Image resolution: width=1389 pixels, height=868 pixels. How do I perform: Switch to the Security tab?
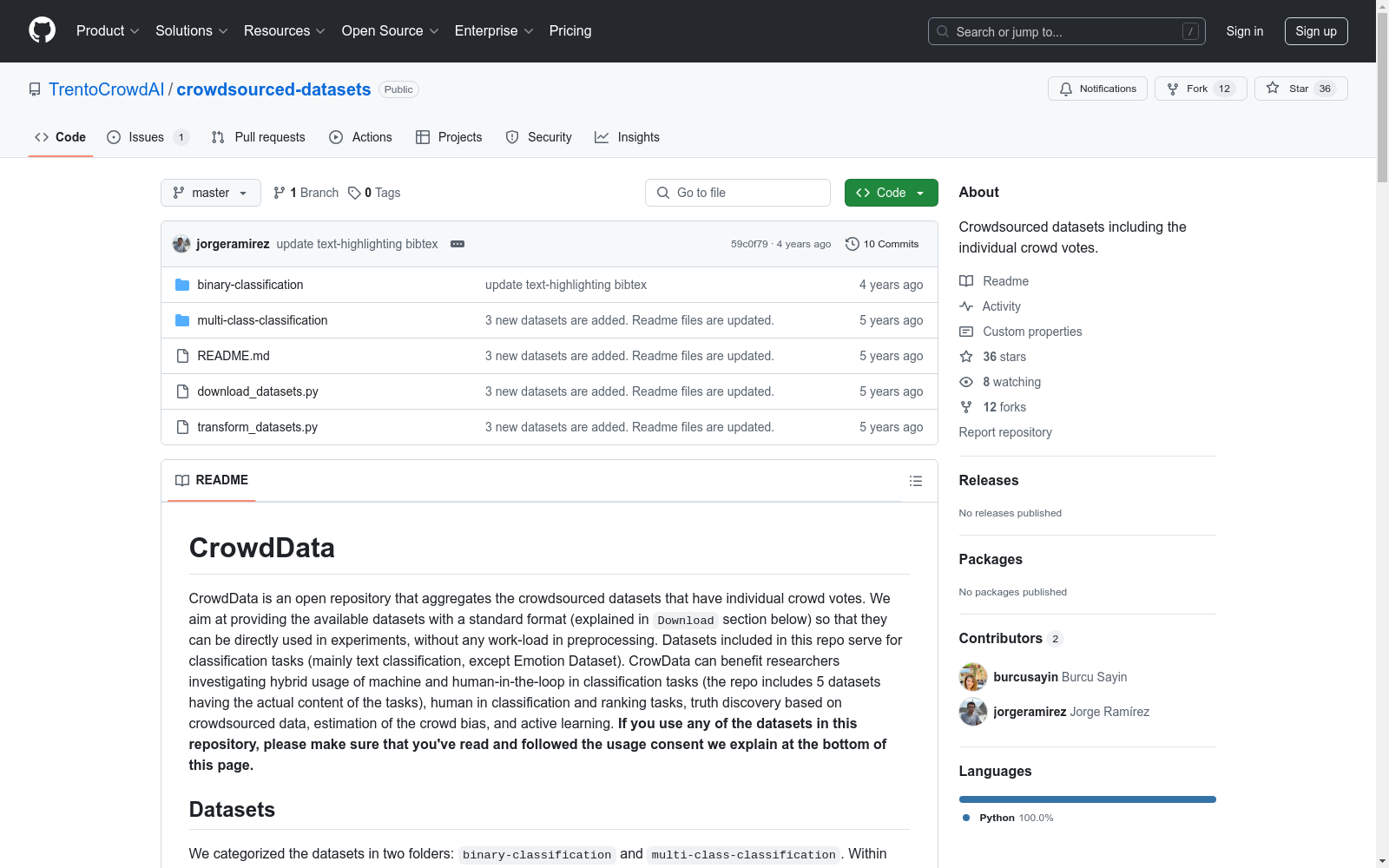tap(539, 137)
